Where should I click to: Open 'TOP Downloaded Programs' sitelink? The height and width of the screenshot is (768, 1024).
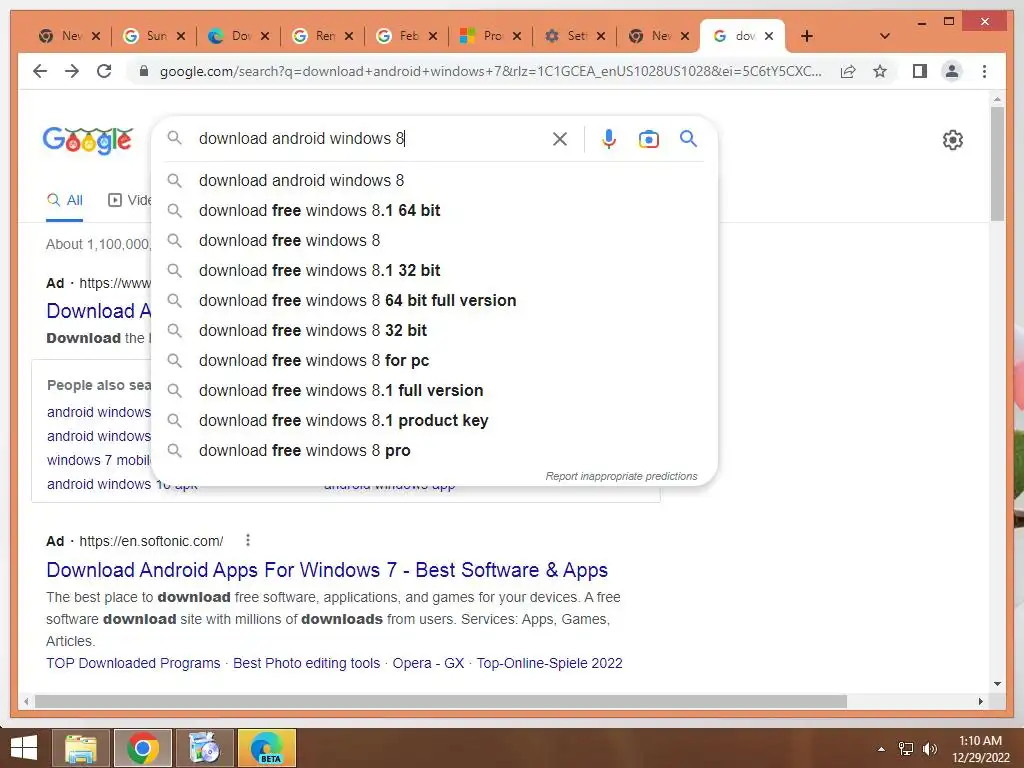click(x=133, y=663)
